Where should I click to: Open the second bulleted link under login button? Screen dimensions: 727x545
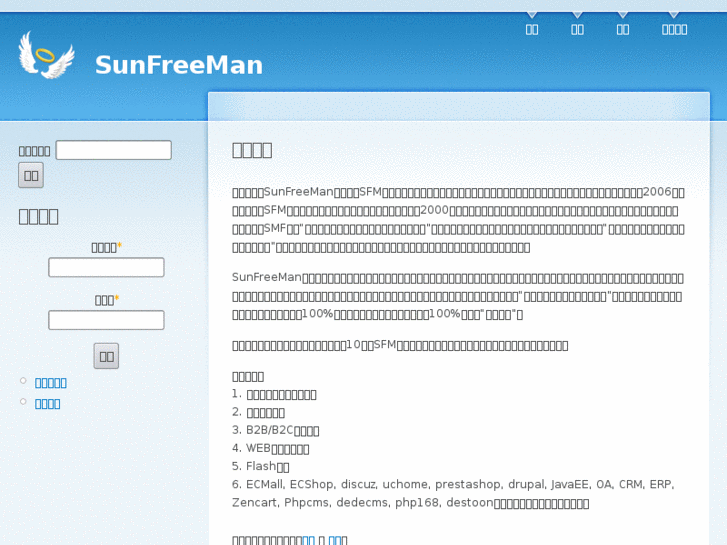click(47, 404)
